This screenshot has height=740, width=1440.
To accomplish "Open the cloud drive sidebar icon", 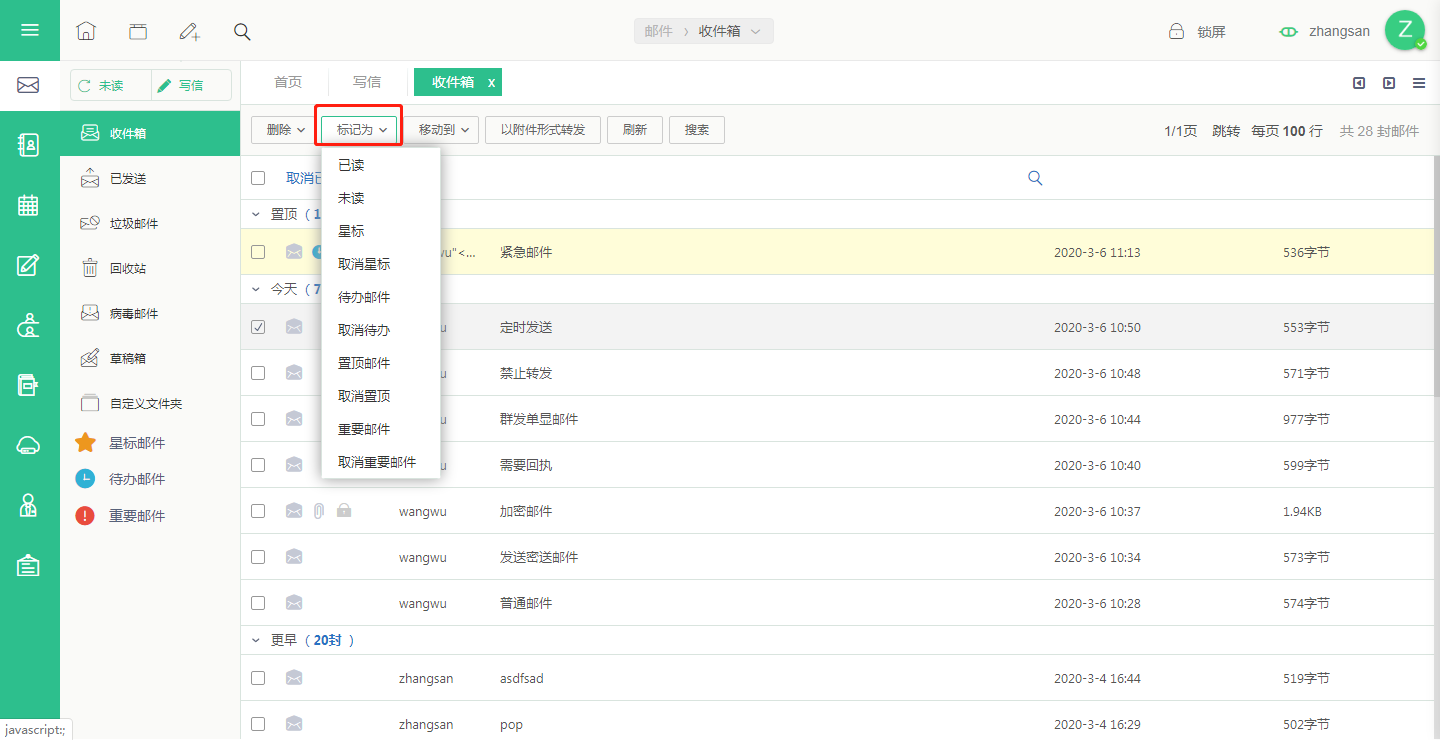I will (28, 446).
